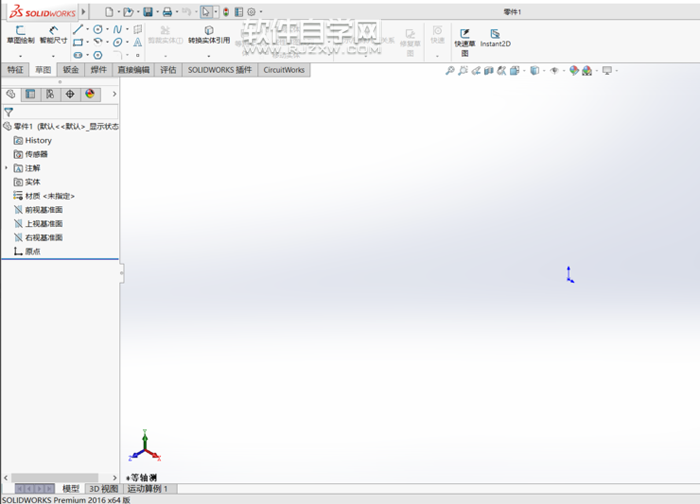Toggle the Hide/Show Items eye icon

tap(554, 71)
